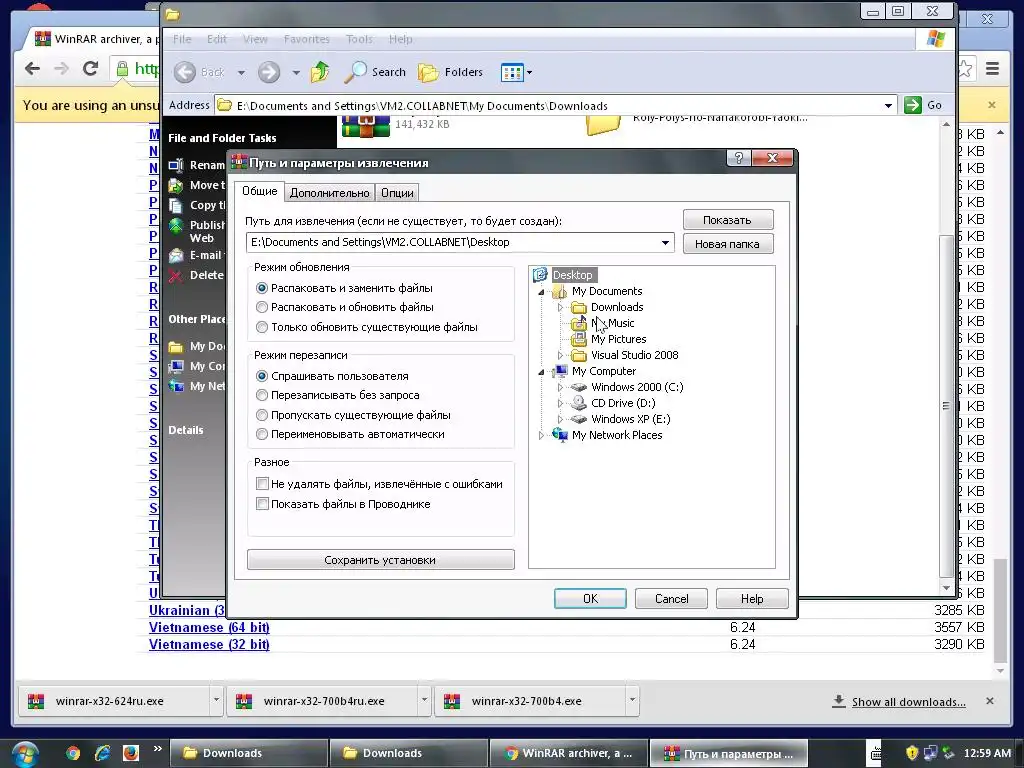Open the Explorer Favorites menu
The width and height of the screenshot is (1024, 768).
306,39
